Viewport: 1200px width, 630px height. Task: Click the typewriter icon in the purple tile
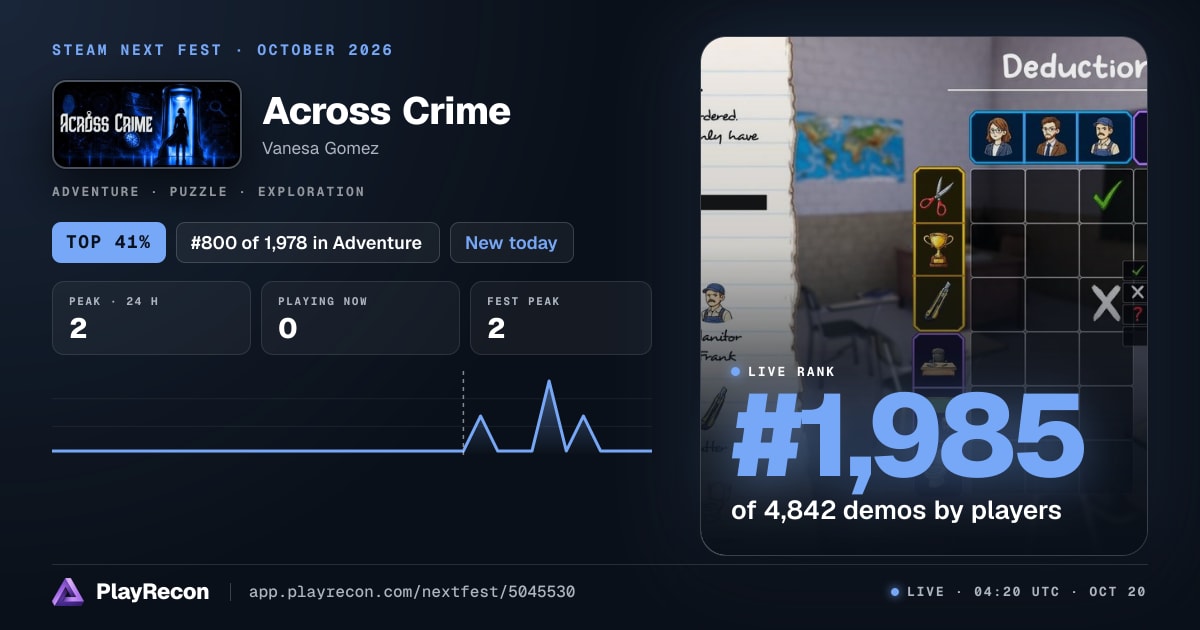[x=939, y=361]
